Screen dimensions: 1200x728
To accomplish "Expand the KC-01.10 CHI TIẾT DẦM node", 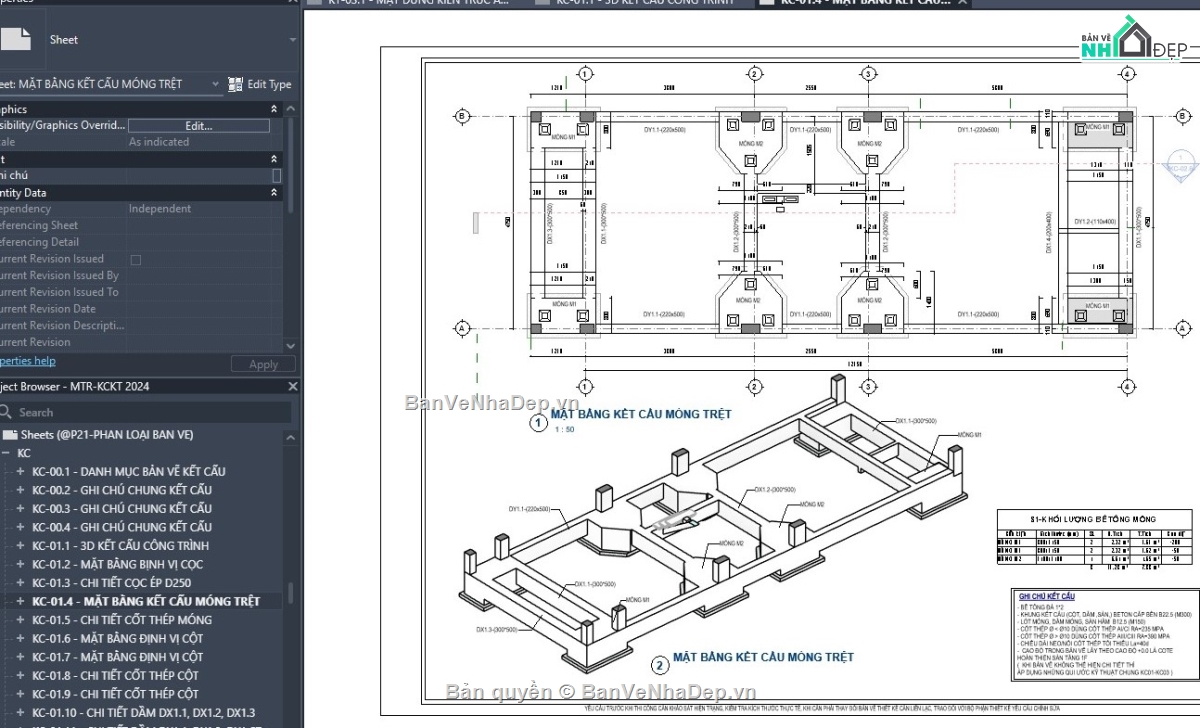I will pos(20,712).
